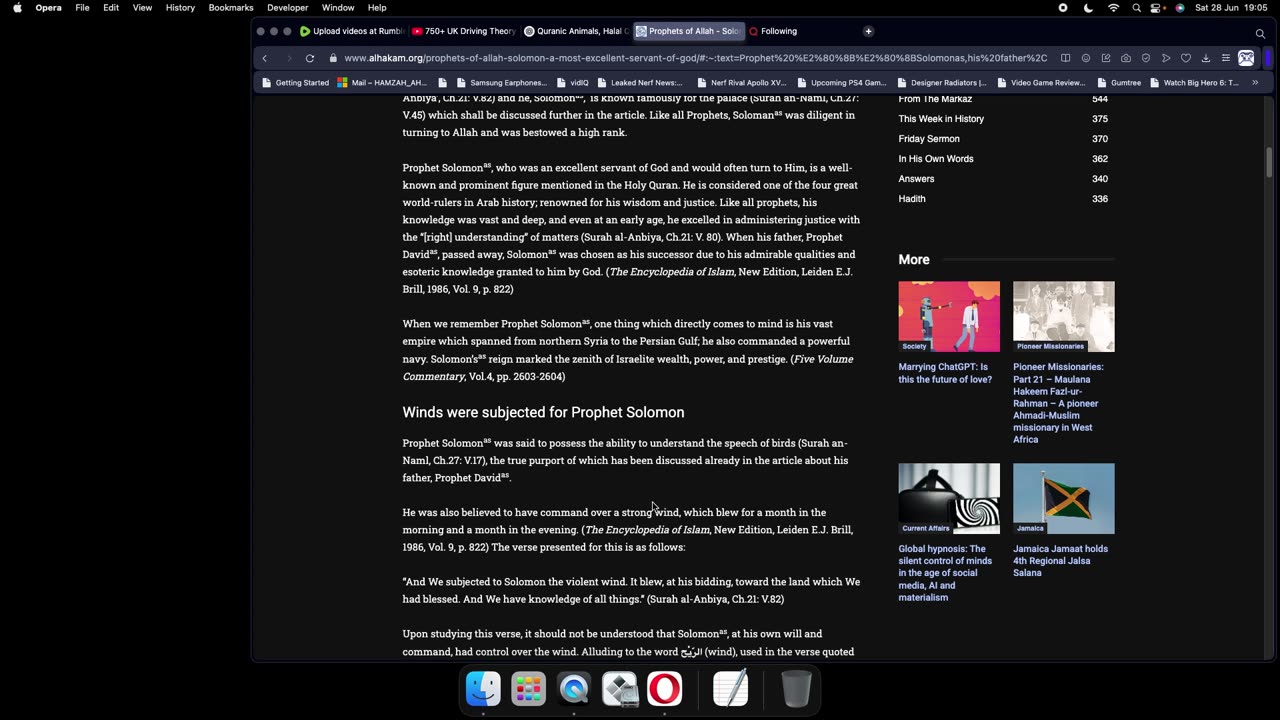Click the pencil edit icon in address bar
This screenshot has height=720, width=1280.
tap(1105, 58)
